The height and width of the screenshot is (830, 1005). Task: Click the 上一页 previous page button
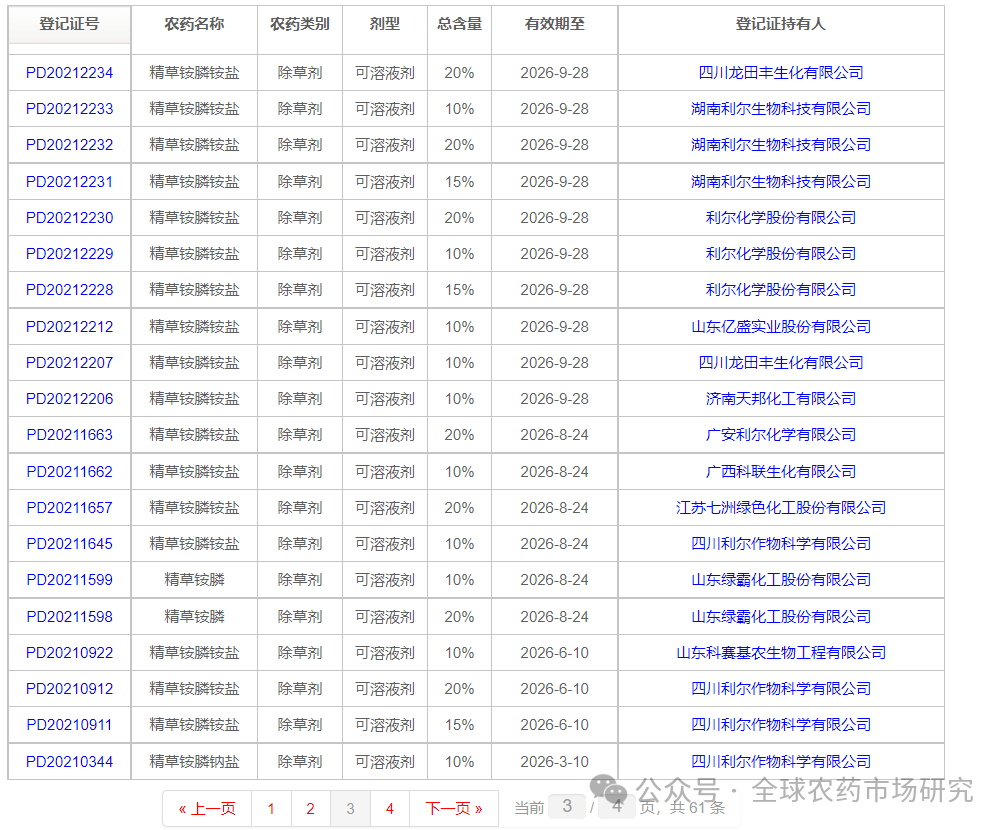click(206, 808)
